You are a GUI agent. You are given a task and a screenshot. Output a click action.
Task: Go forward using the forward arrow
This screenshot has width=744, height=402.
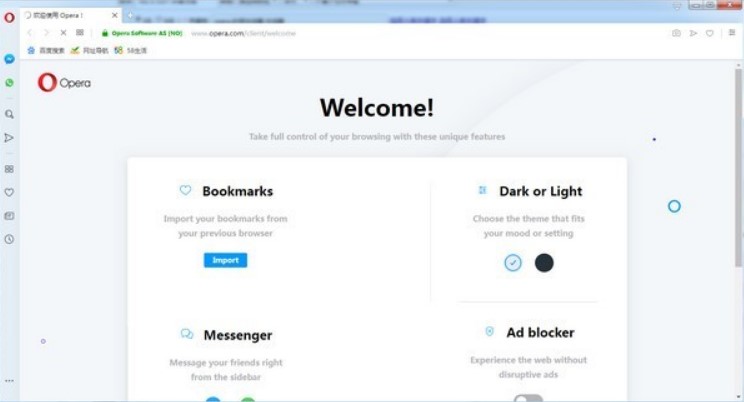(46, 33)
